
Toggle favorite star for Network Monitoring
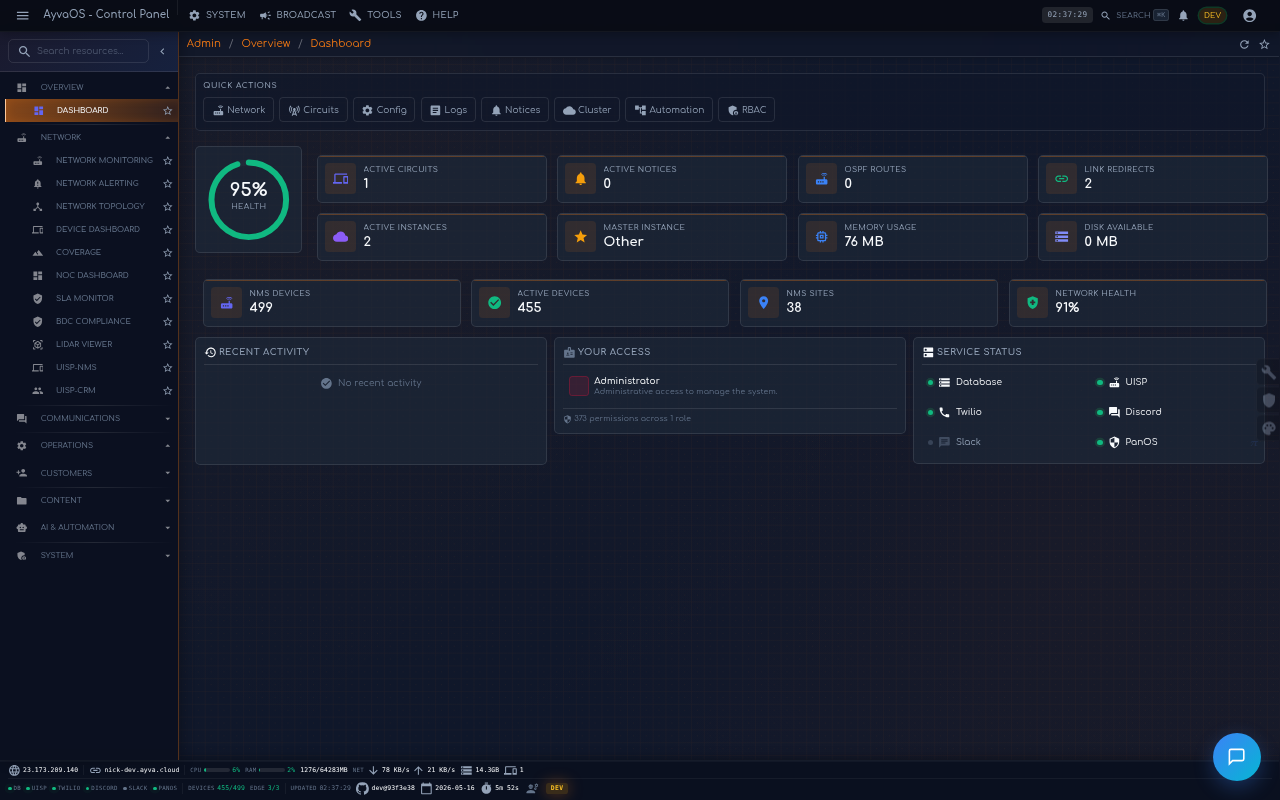tap(168, 161)
